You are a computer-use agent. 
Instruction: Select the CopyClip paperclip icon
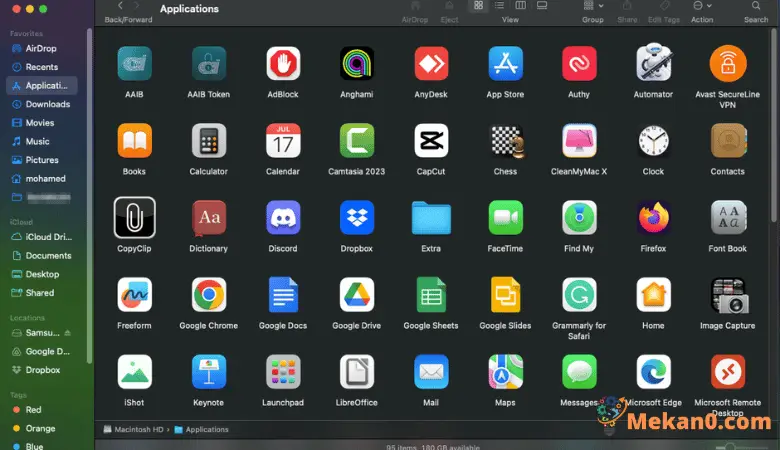click(x=134, y=218)
